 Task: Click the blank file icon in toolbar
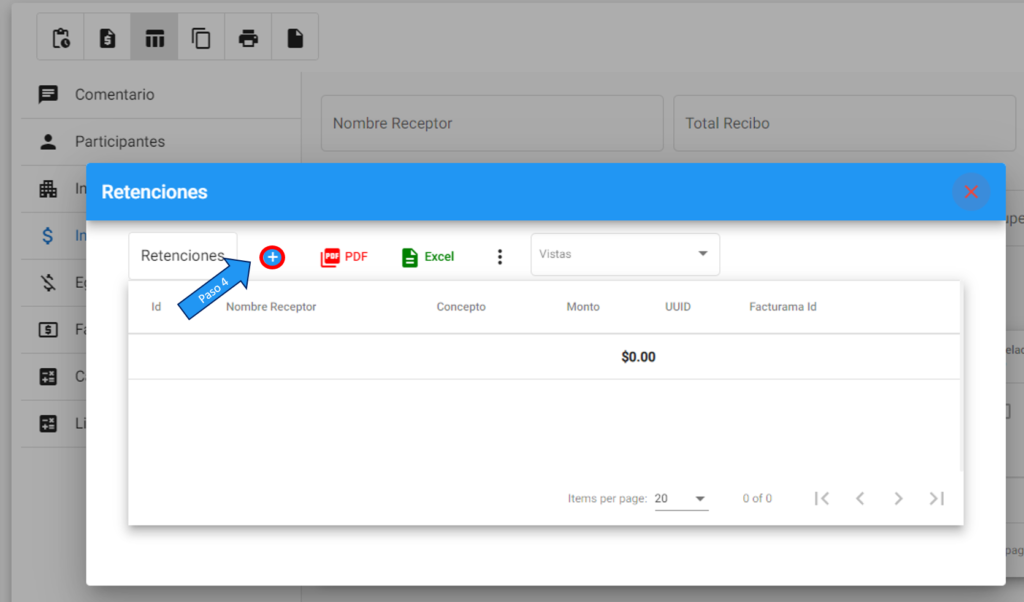tap(295, 38)
